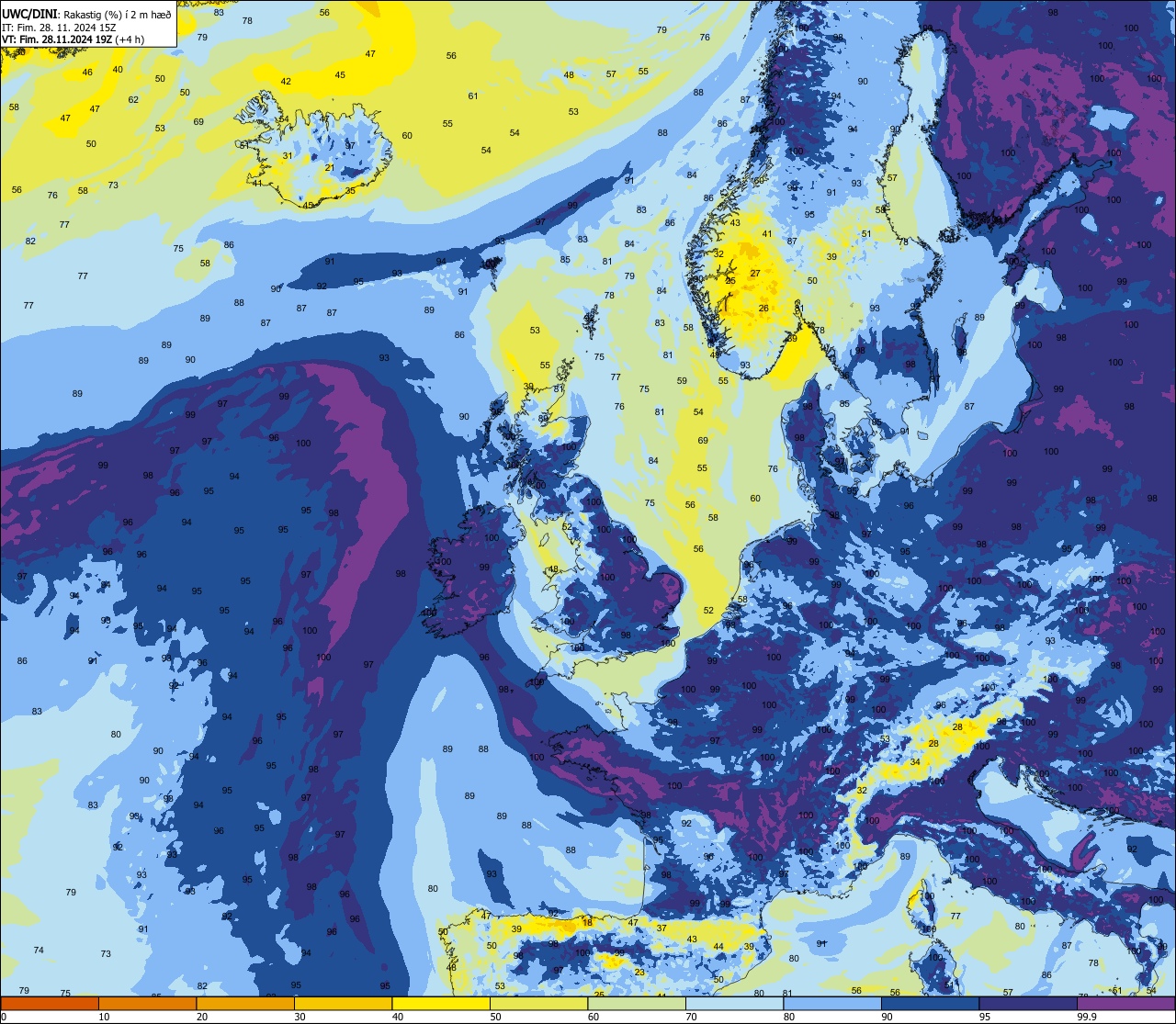Click the legend tick label 40
Screen dimensions: 1176x1024
[x=398, y=1017]
